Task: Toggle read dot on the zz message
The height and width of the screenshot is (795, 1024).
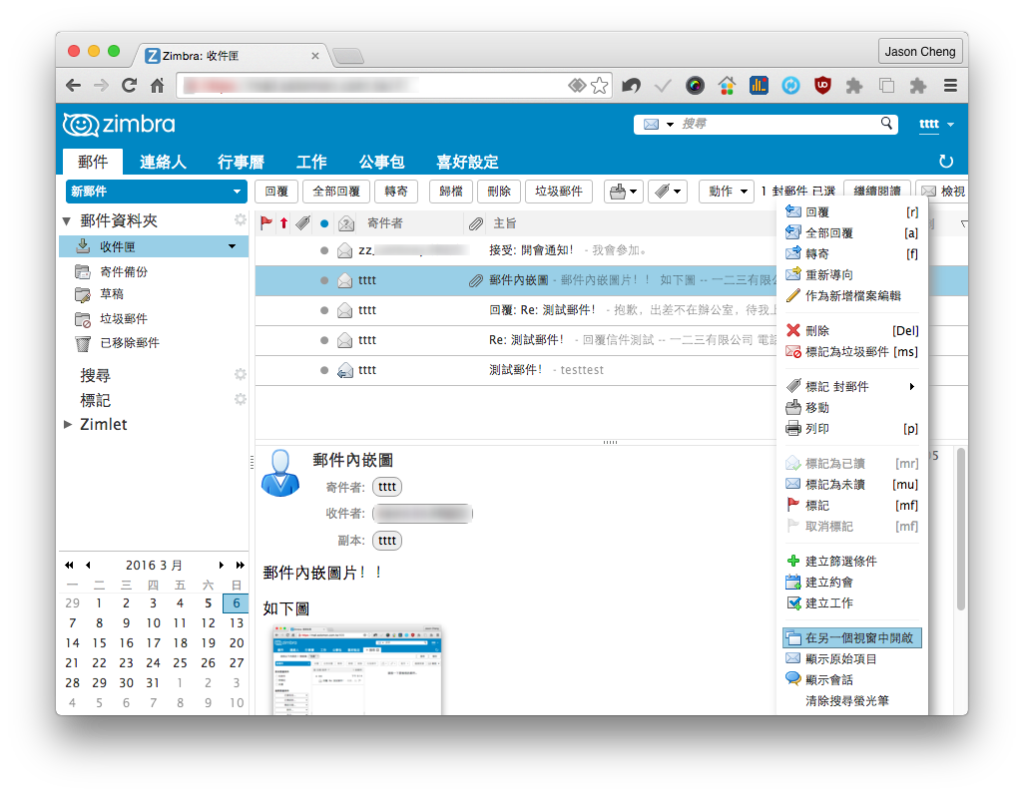Action: 325,251
